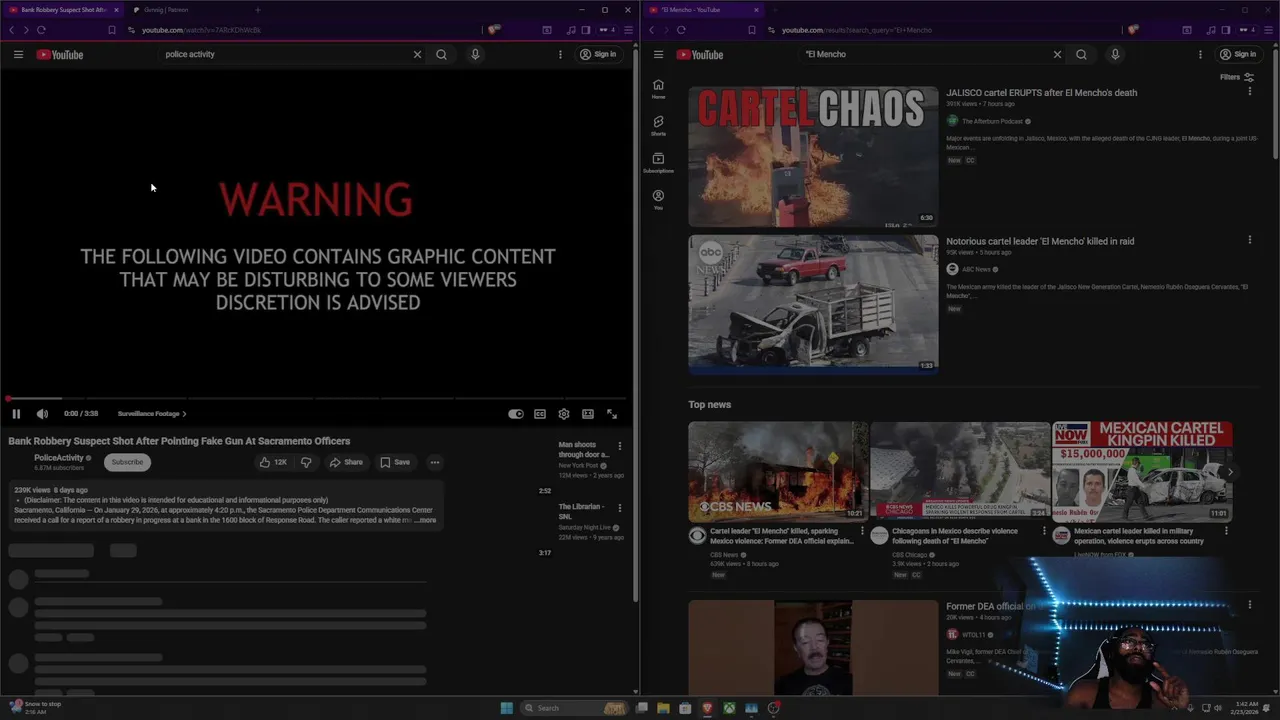Clear the 'police activity' search text
Image resolution: width=1280 pixels, height=720 pixels.
coord(417,54)
